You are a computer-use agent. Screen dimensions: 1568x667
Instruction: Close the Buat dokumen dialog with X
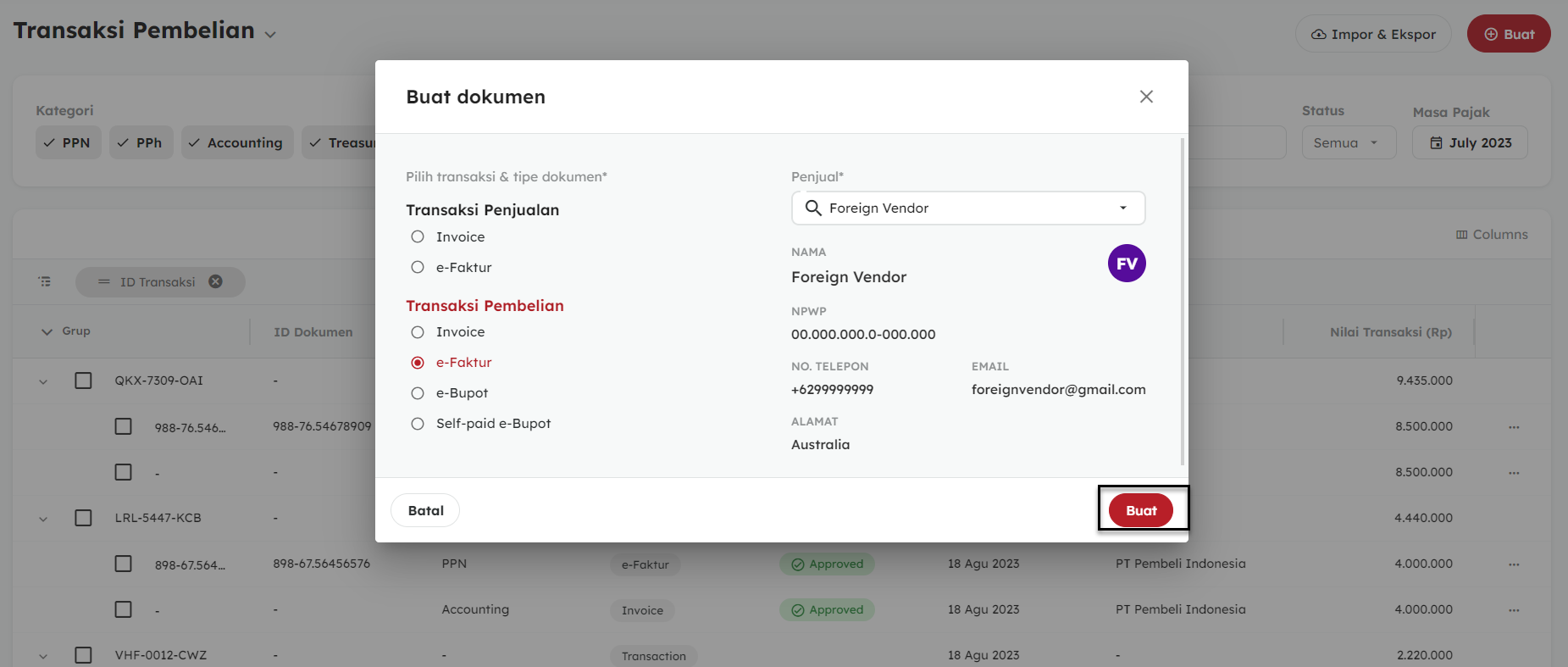pos(1146,97)
